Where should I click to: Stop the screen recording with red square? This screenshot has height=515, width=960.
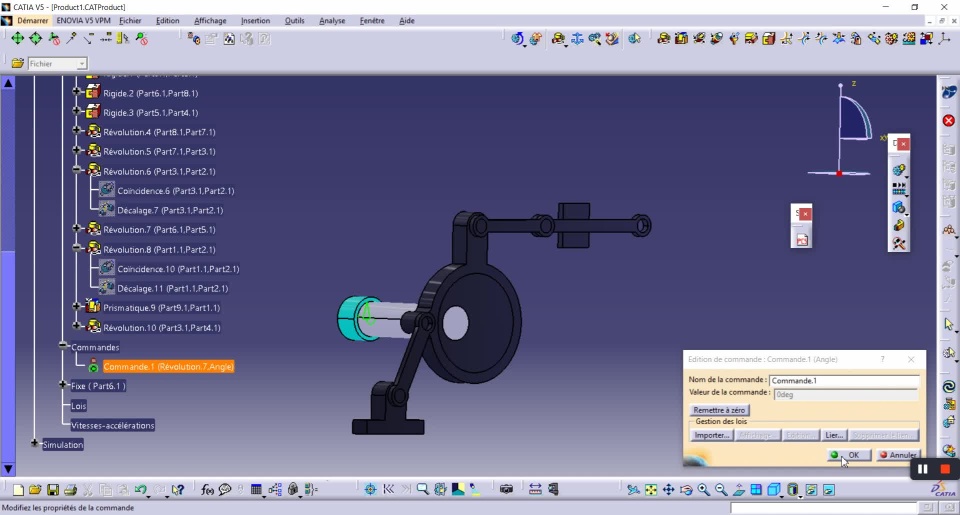pos(945,469)
